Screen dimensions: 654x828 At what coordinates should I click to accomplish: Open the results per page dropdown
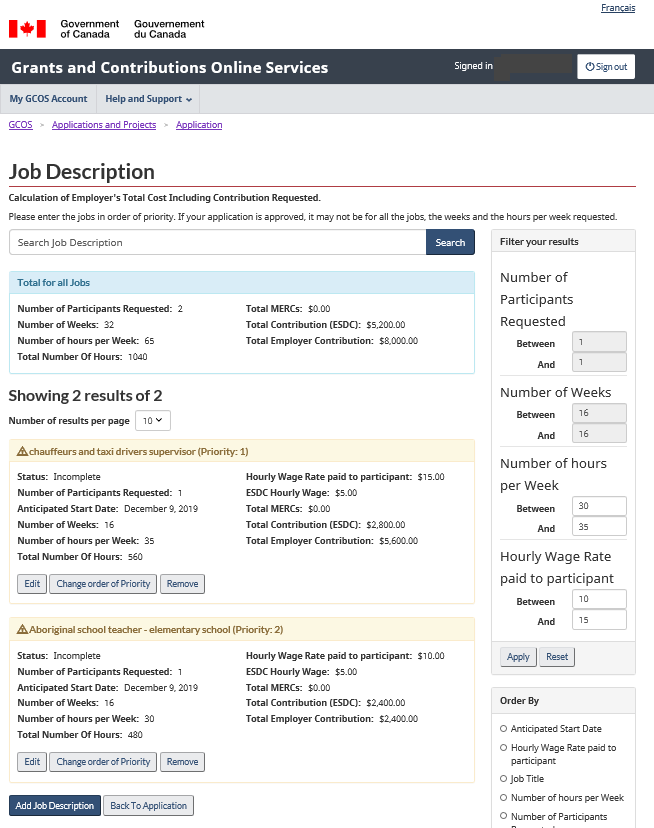[153, 421]
